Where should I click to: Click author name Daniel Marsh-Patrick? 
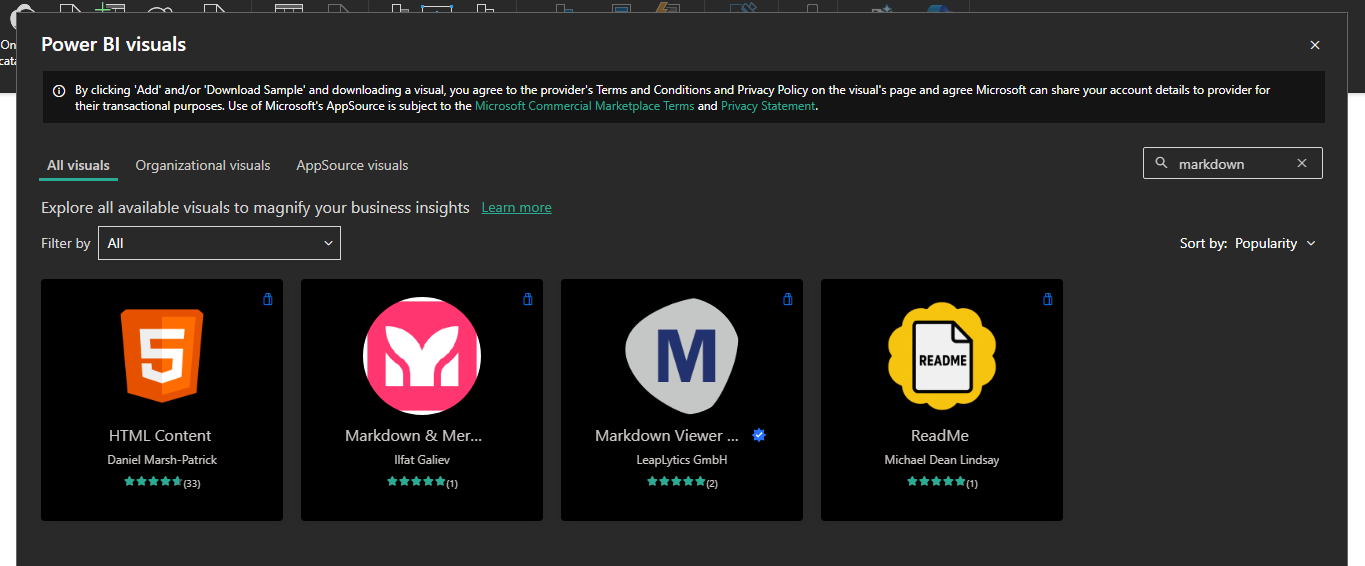[162, 460]
